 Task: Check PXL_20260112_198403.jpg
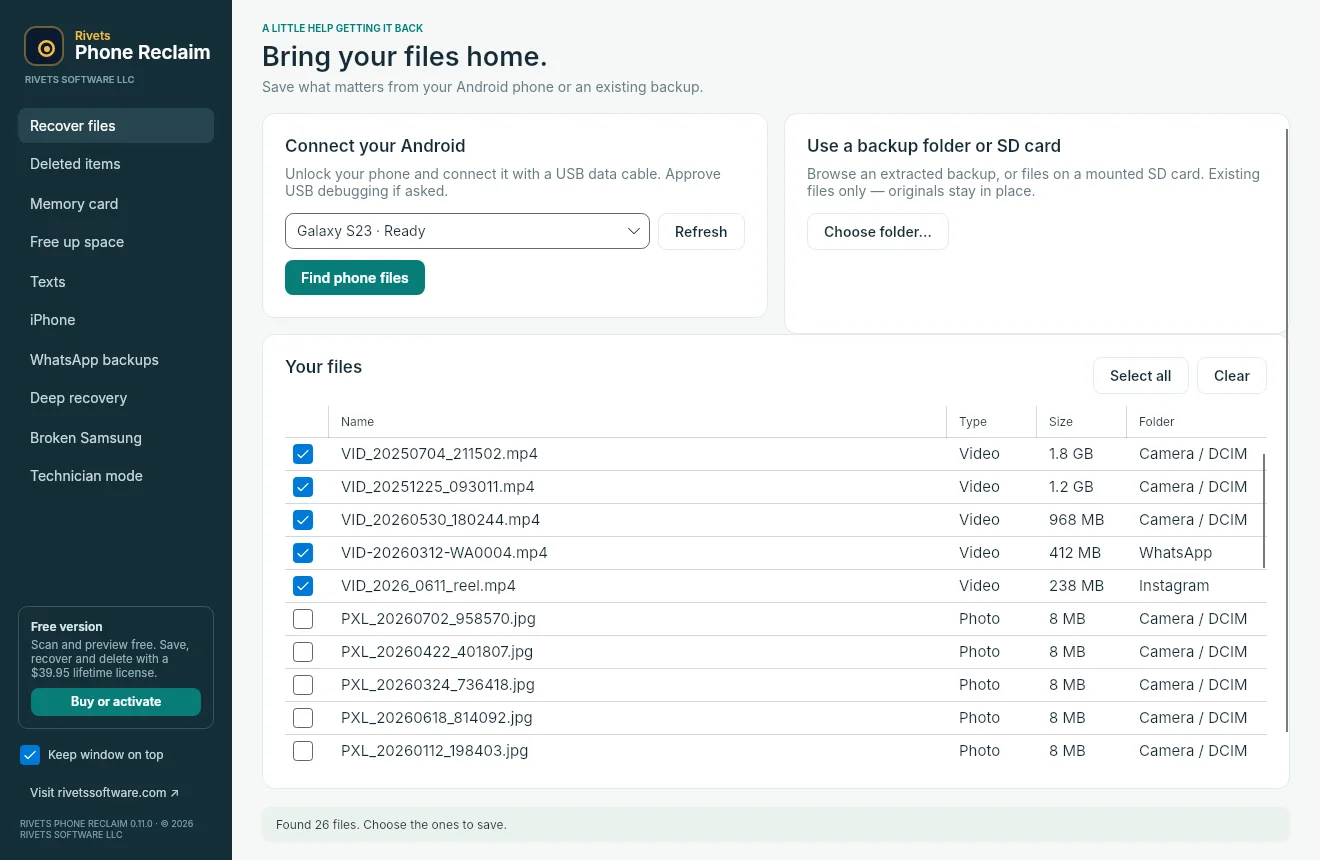point(303,751)
